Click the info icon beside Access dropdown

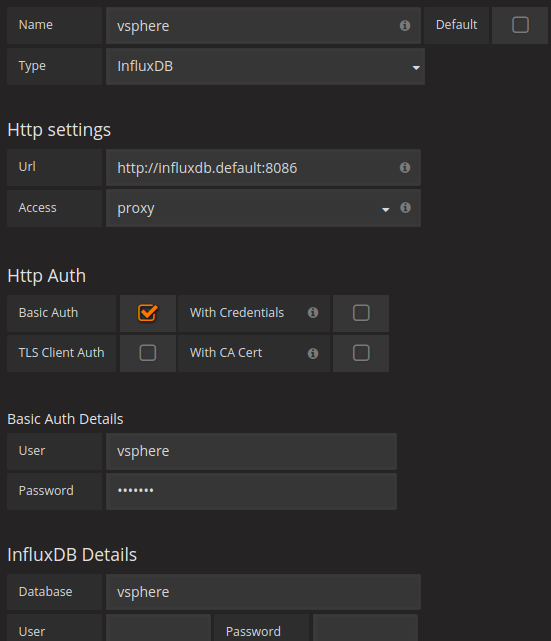click(x=405, y=208)
